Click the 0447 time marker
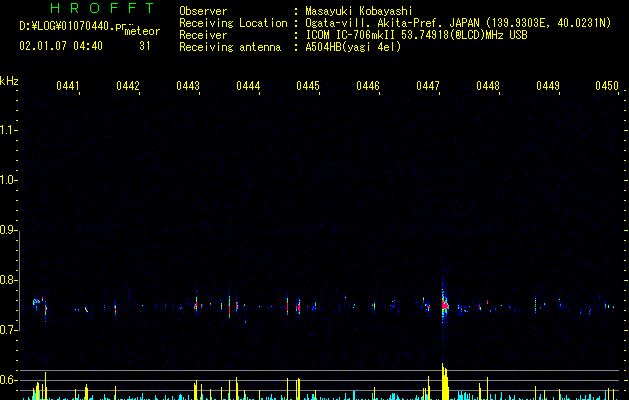 pyautogui.click(x=428, y=86)
